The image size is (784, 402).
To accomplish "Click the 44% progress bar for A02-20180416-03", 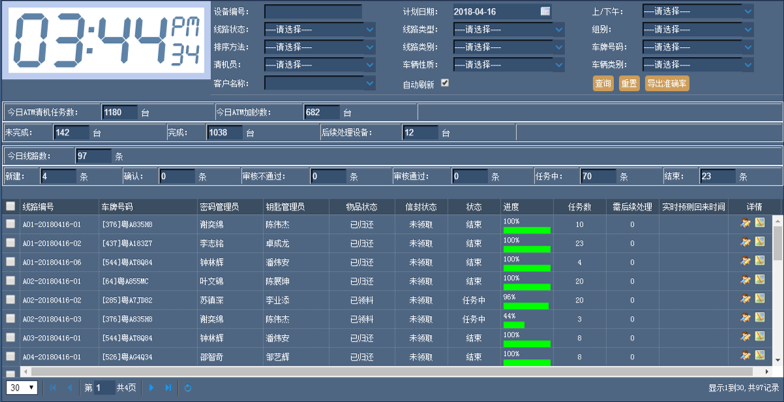I will (x=513, y=324).
